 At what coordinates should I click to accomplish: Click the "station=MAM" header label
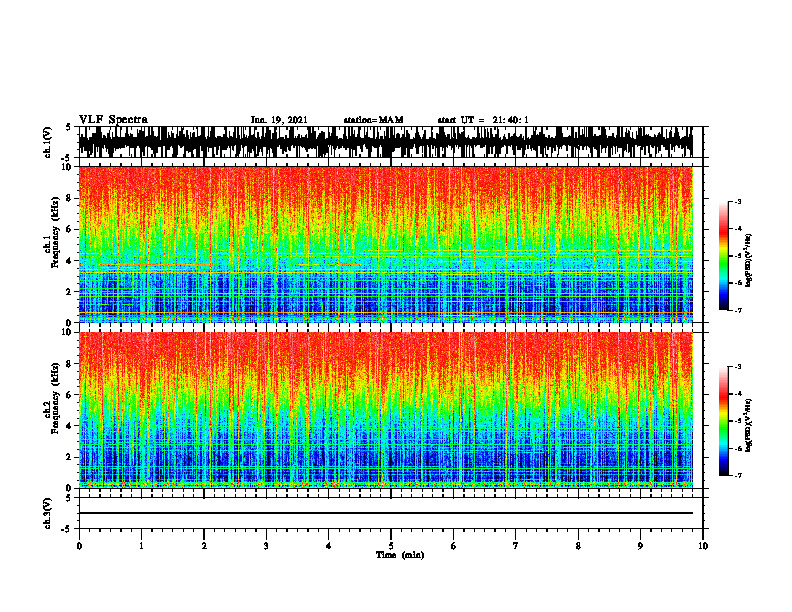coord(373,120)
